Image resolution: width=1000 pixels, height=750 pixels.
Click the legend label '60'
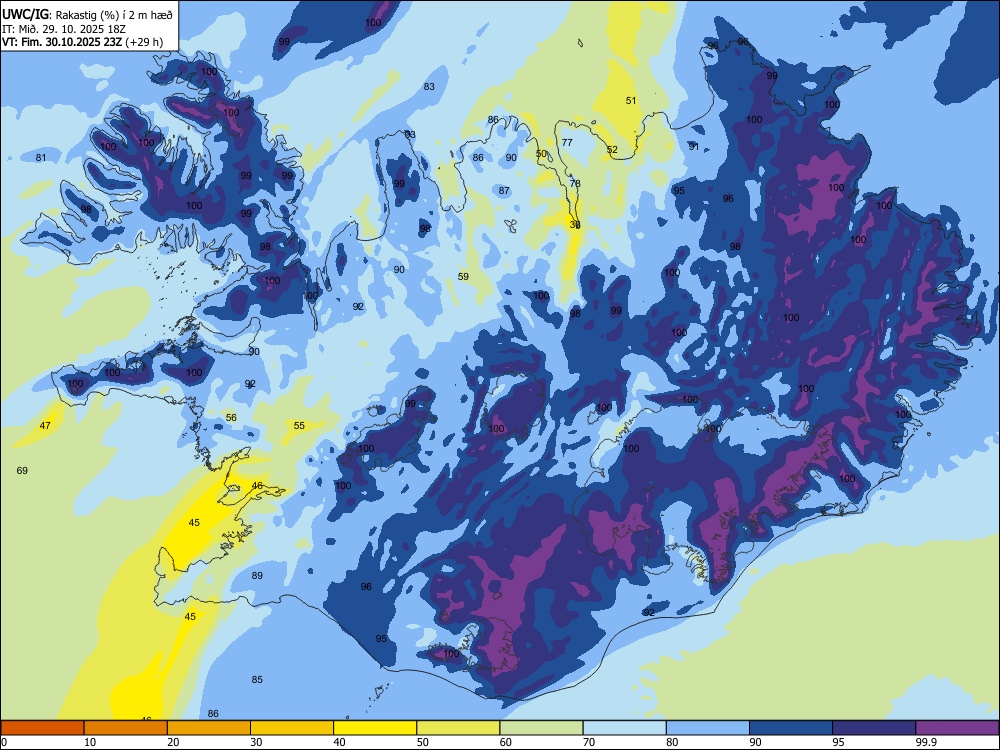pos(506,742)
